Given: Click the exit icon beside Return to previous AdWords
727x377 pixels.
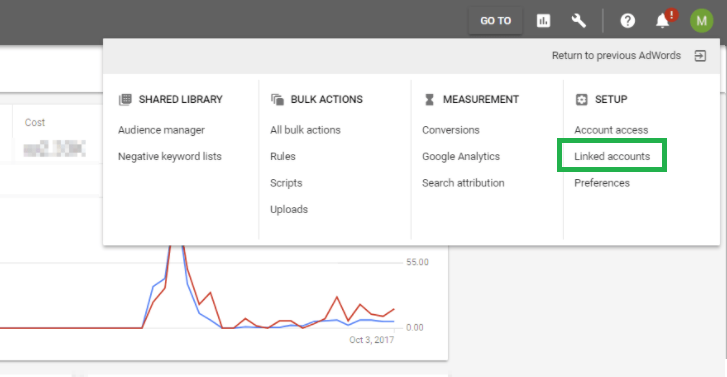Looking at the screenshot, I should 700,56.
